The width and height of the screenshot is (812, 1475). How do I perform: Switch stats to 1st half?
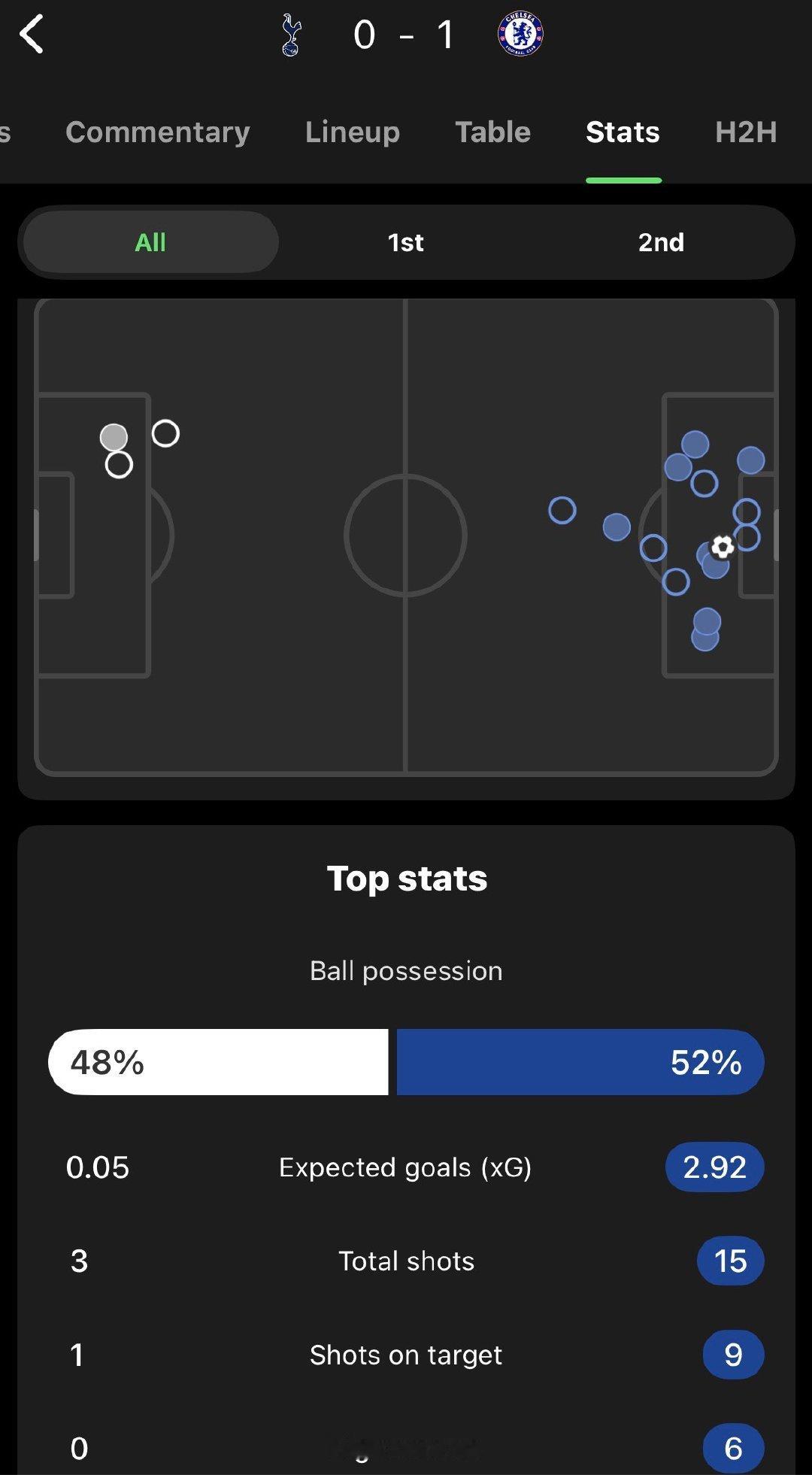405,242
